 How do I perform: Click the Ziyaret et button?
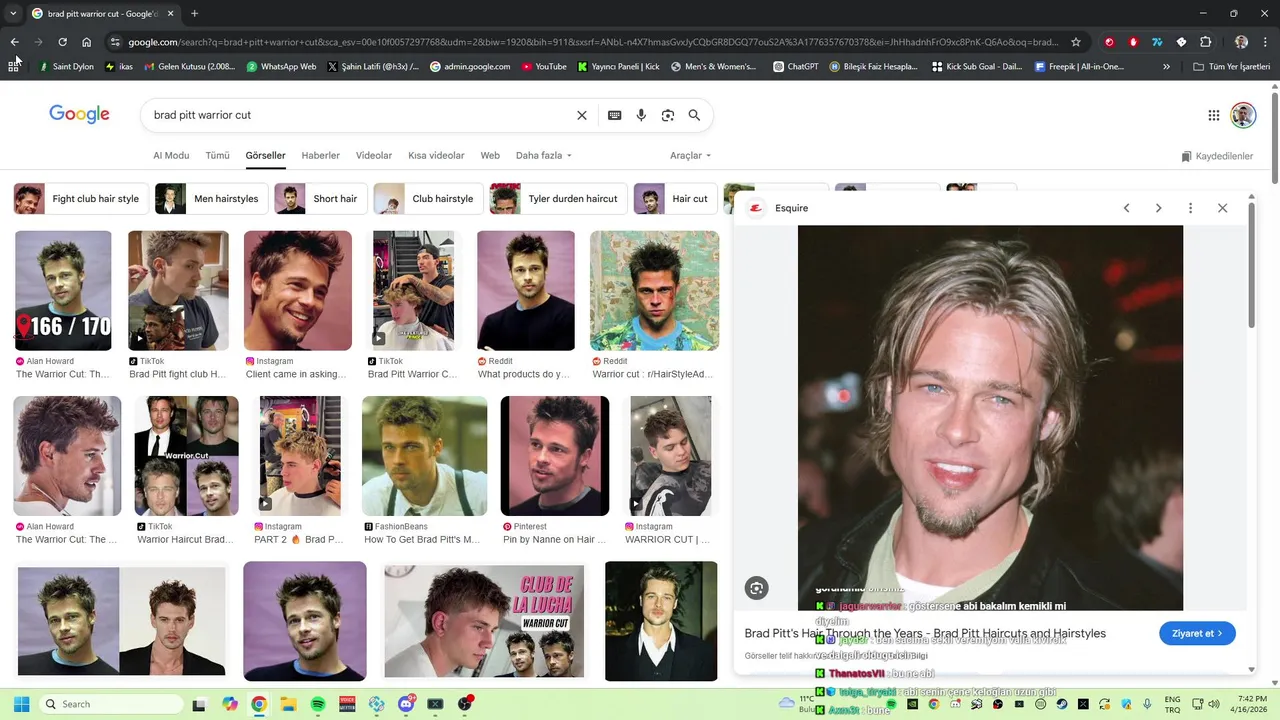click(x=1197, y=633)
